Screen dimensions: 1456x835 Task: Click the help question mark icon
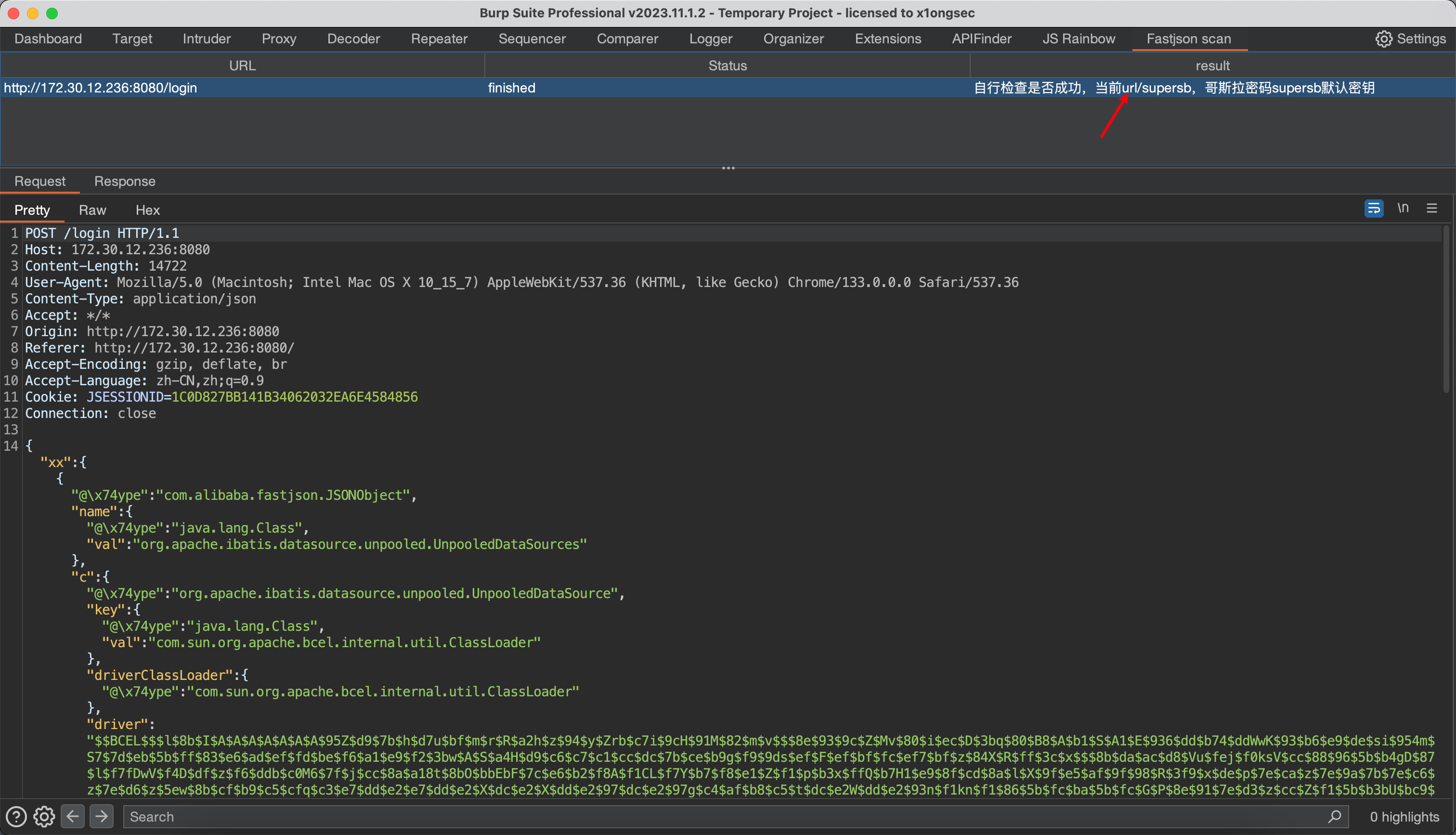(x=15, y=816)
